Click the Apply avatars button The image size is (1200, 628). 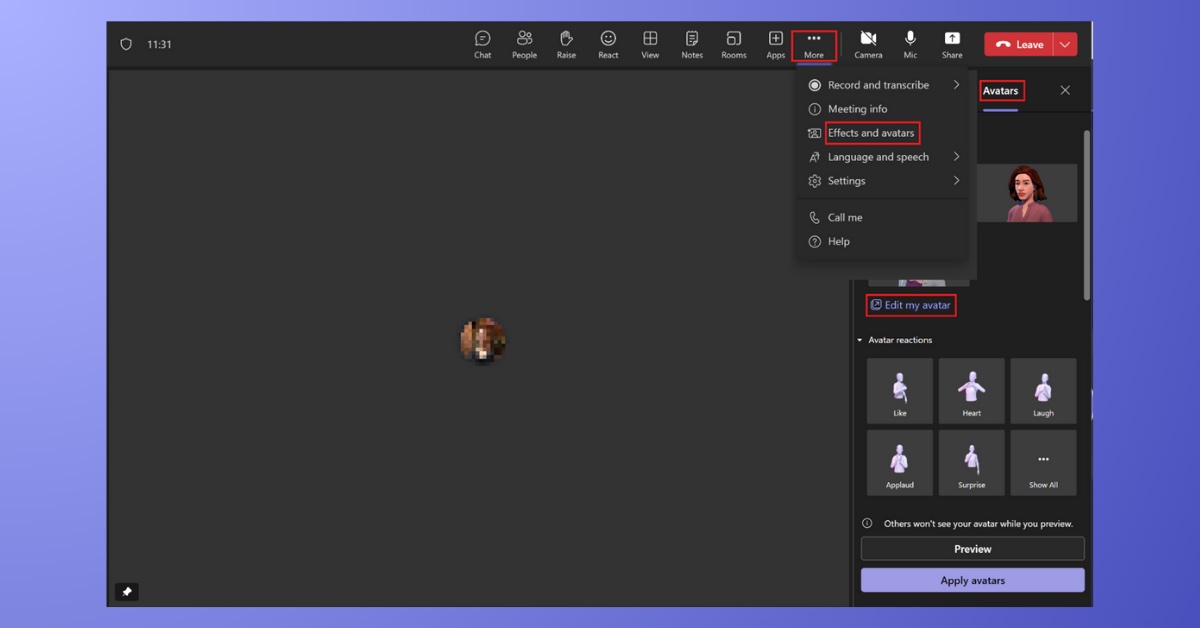[972, 580]
